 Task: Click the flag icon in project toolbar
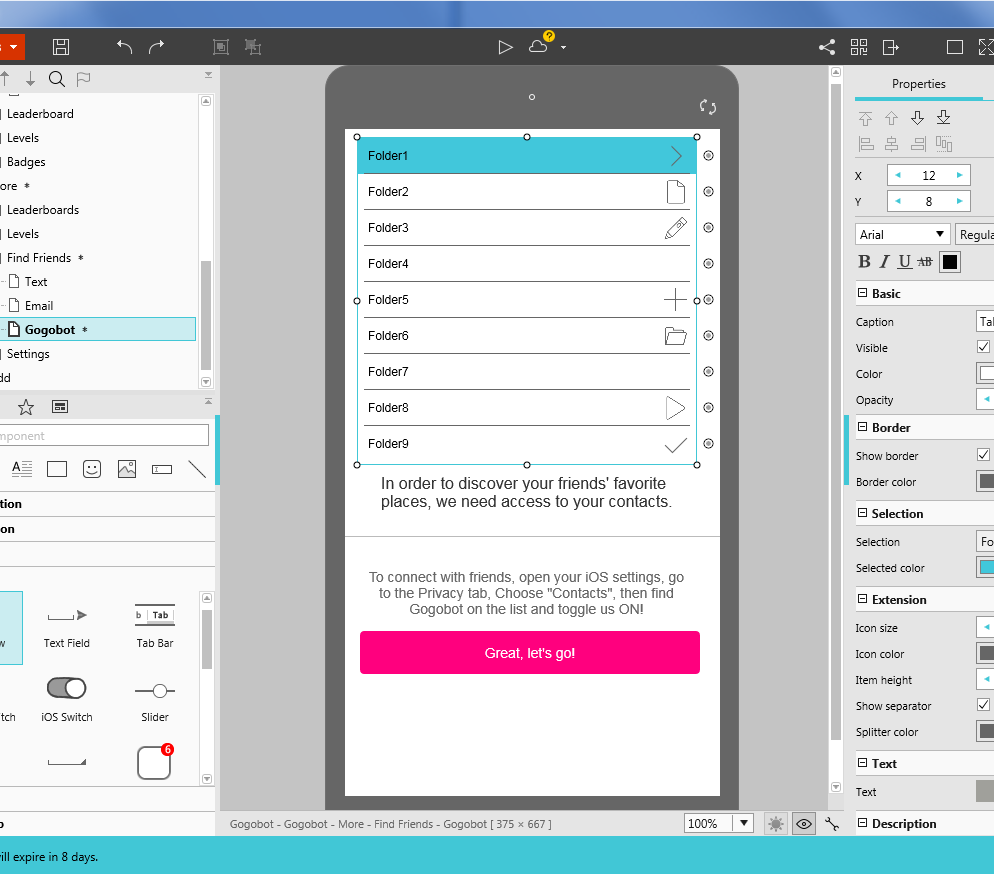pos(83,79)
